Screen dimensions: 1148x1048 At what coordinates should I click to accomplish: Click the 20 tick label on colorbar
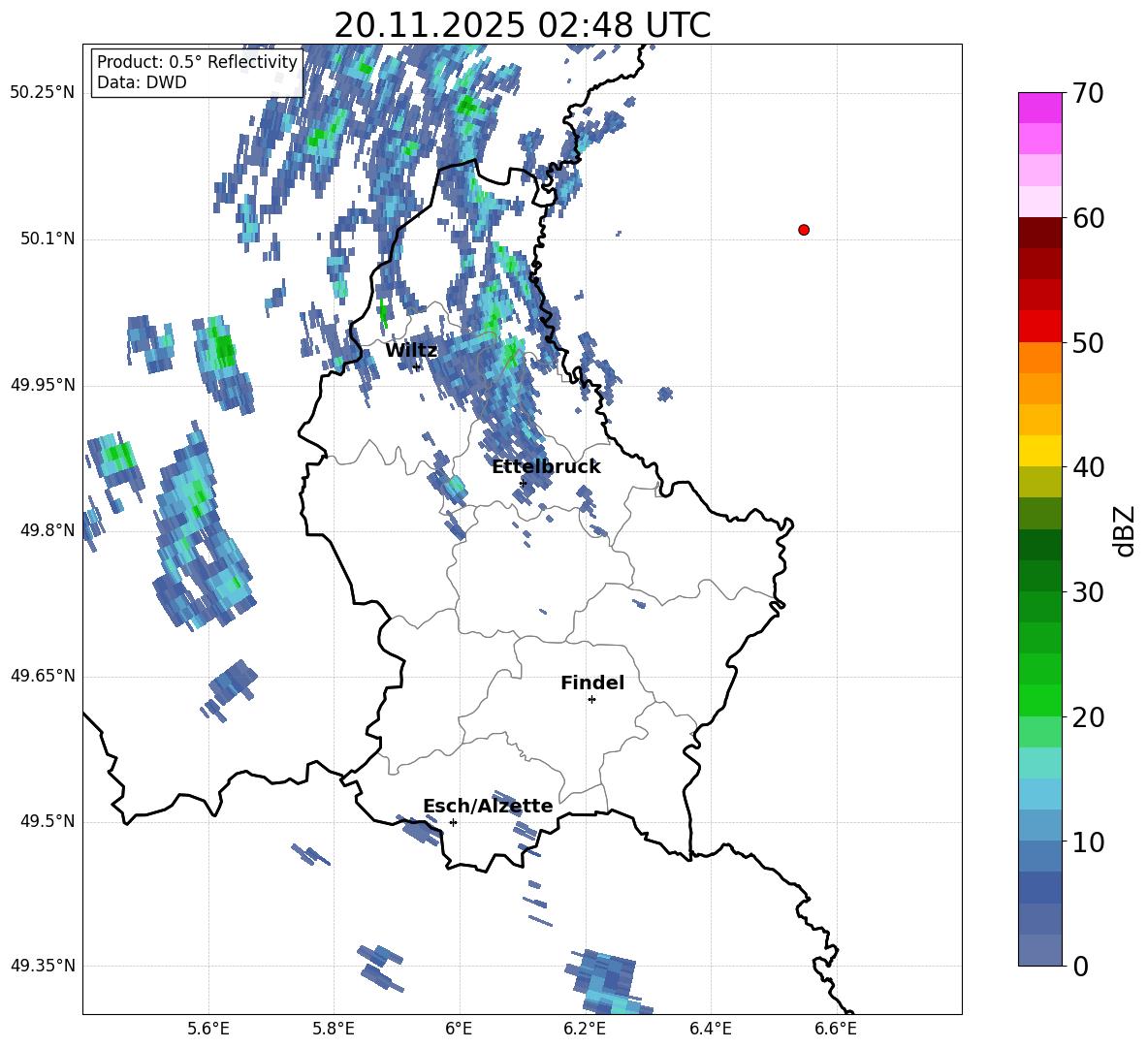(x=1088, y=717)
